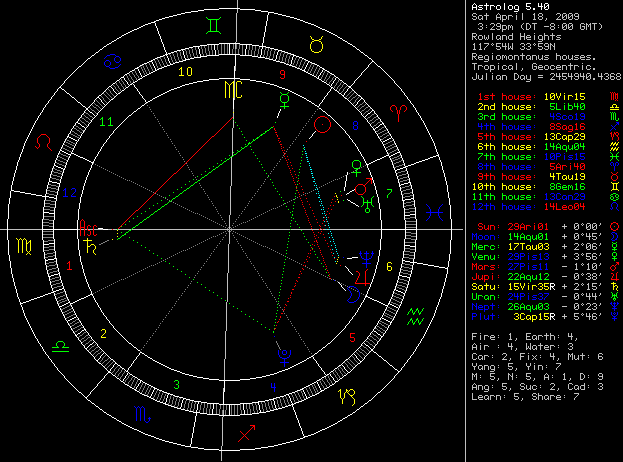Click the red Sun circle in chart
Viewport: 623px width, 462px height.
pyautogui.click(x=323, y=125)
